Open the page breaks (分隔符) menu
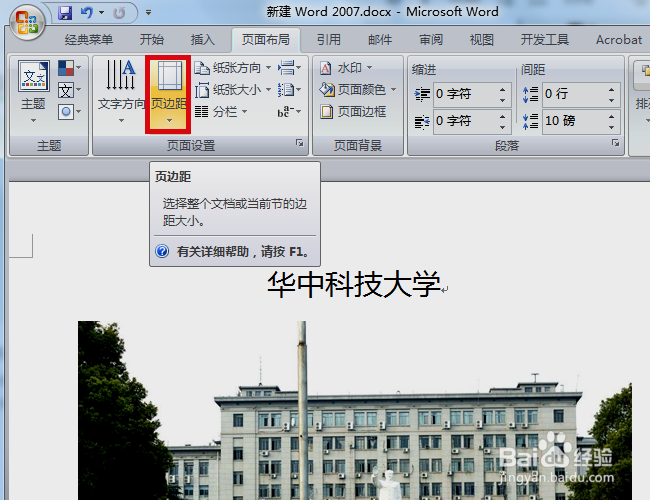 [x=289, y=68]
